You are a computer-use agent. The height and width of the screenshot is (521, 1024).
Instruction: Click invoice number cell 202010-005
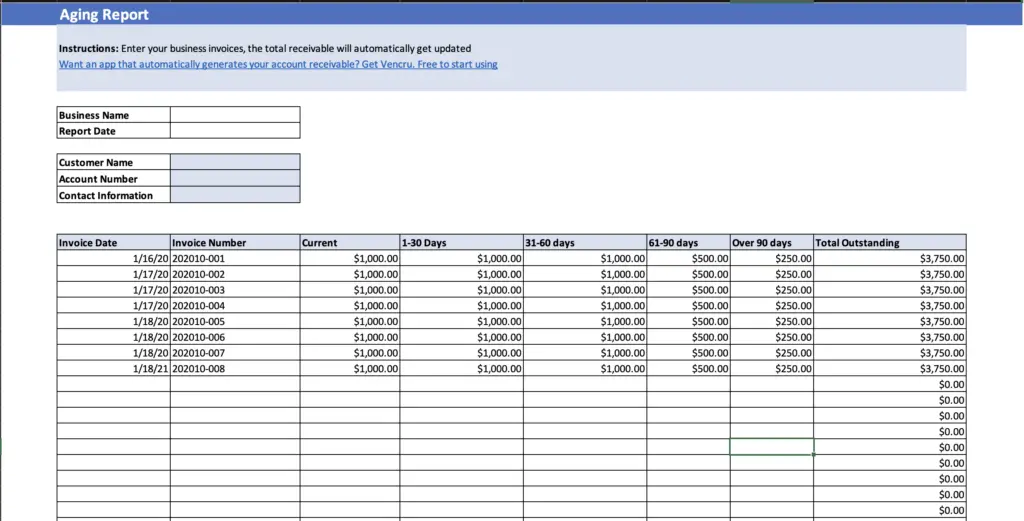coord(235,321)
